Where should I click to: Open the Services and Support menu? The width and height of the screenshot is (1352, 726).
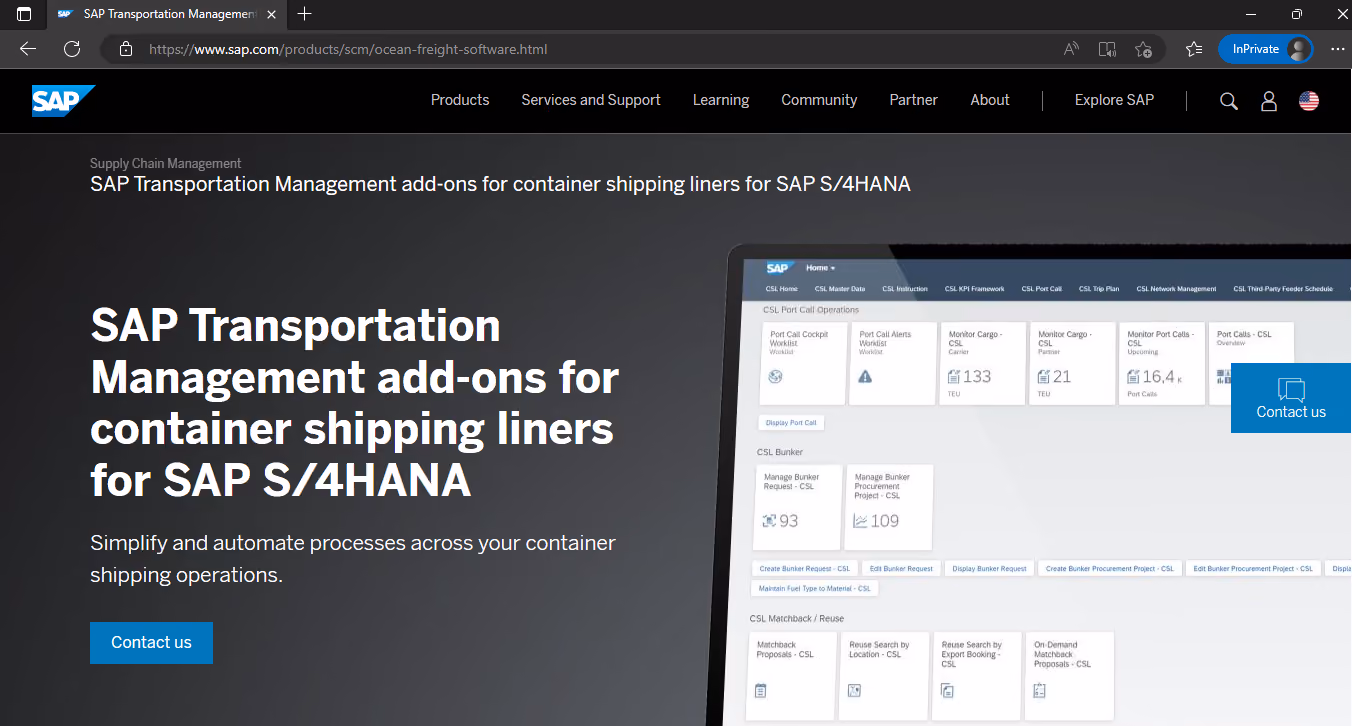[x=591, y=100]
